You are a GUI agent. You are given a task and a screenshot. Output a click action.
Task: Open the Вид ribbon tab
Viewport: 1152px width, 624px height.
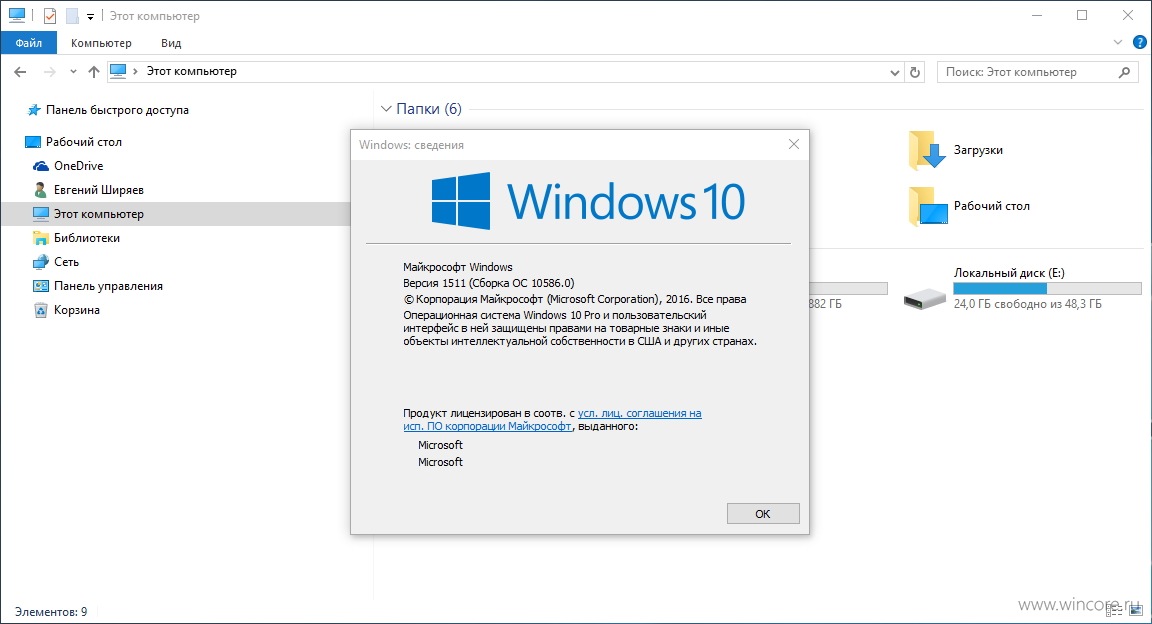[x=171, y=43]
